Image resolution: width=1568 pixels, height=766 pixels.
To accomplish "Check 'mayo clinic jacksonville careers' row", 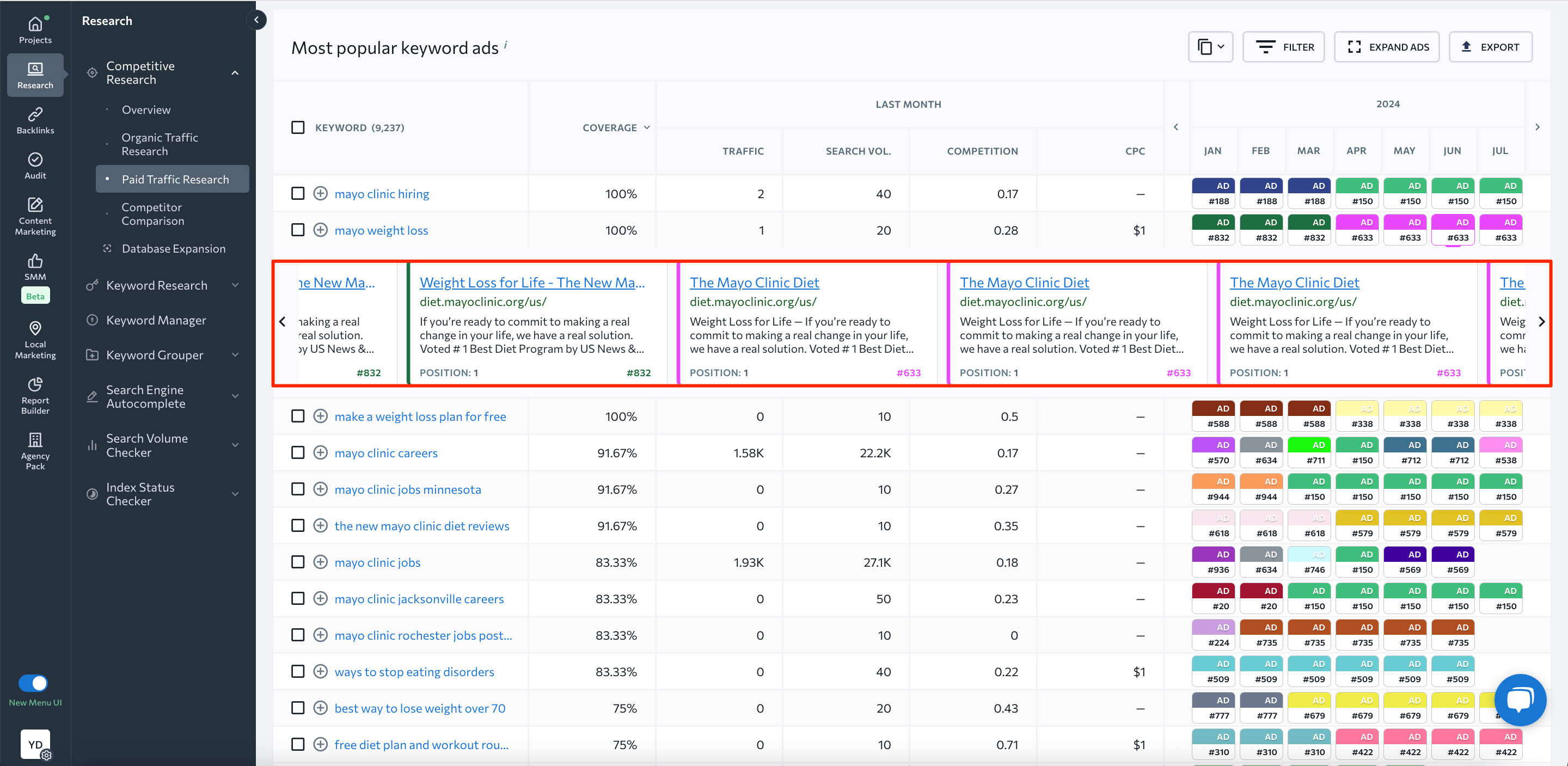I will click(x=298, y=598).
